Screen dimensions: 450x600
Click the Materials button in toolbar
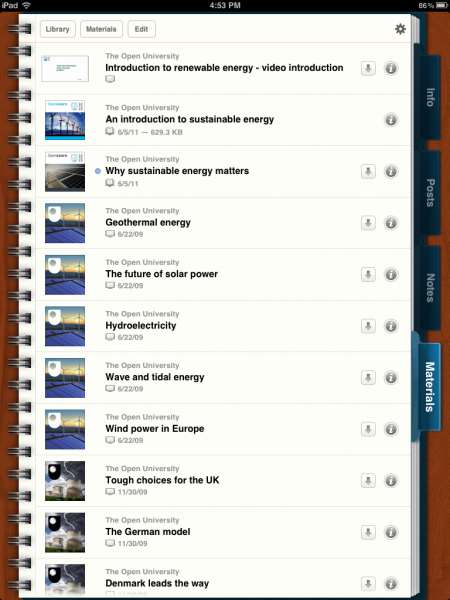[101, 29]
